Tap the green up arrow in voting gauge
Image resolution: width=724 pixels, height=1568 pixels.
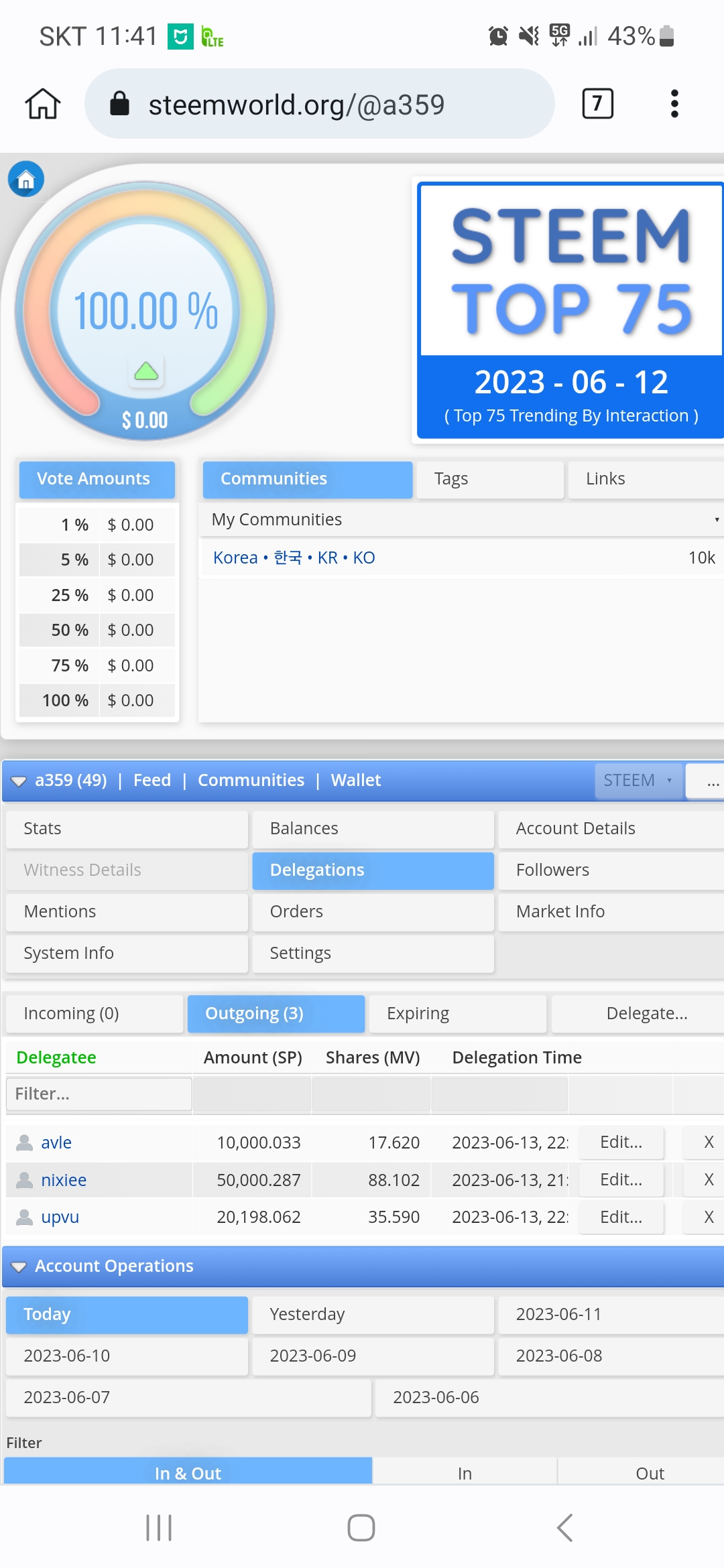(x=146, y=371)
